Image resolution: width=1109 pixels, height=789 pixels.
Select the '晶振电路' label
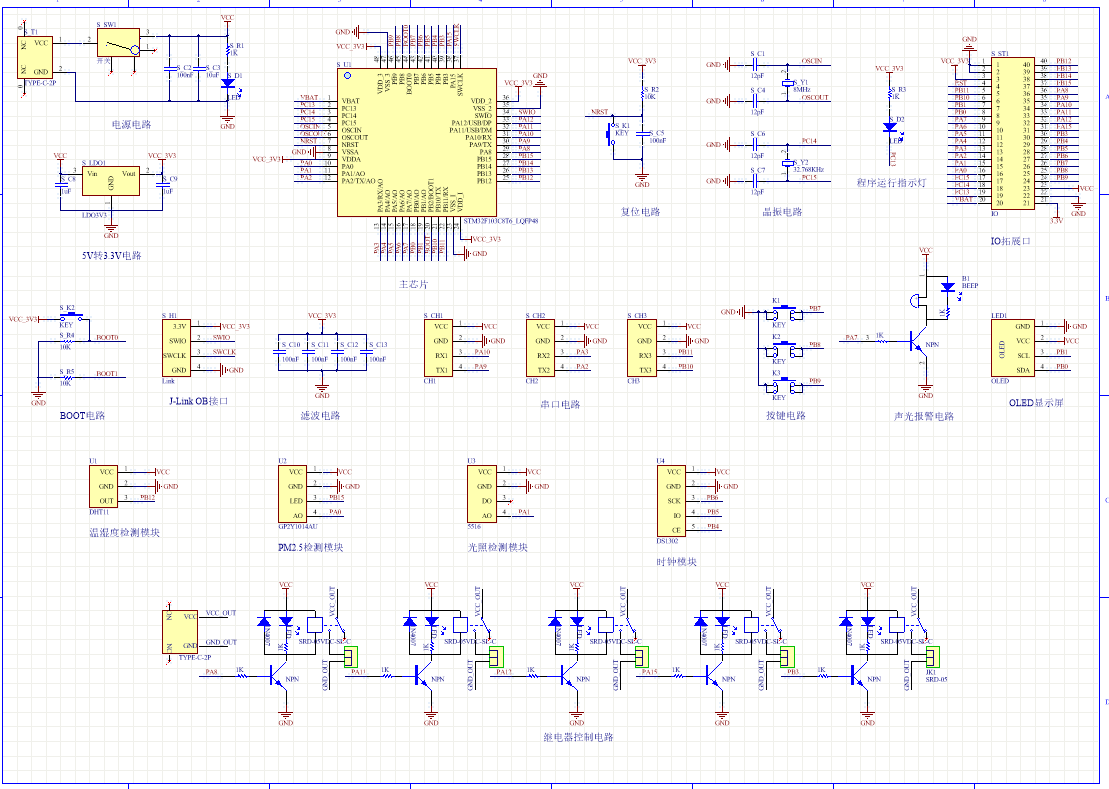[x=782, y=211]
